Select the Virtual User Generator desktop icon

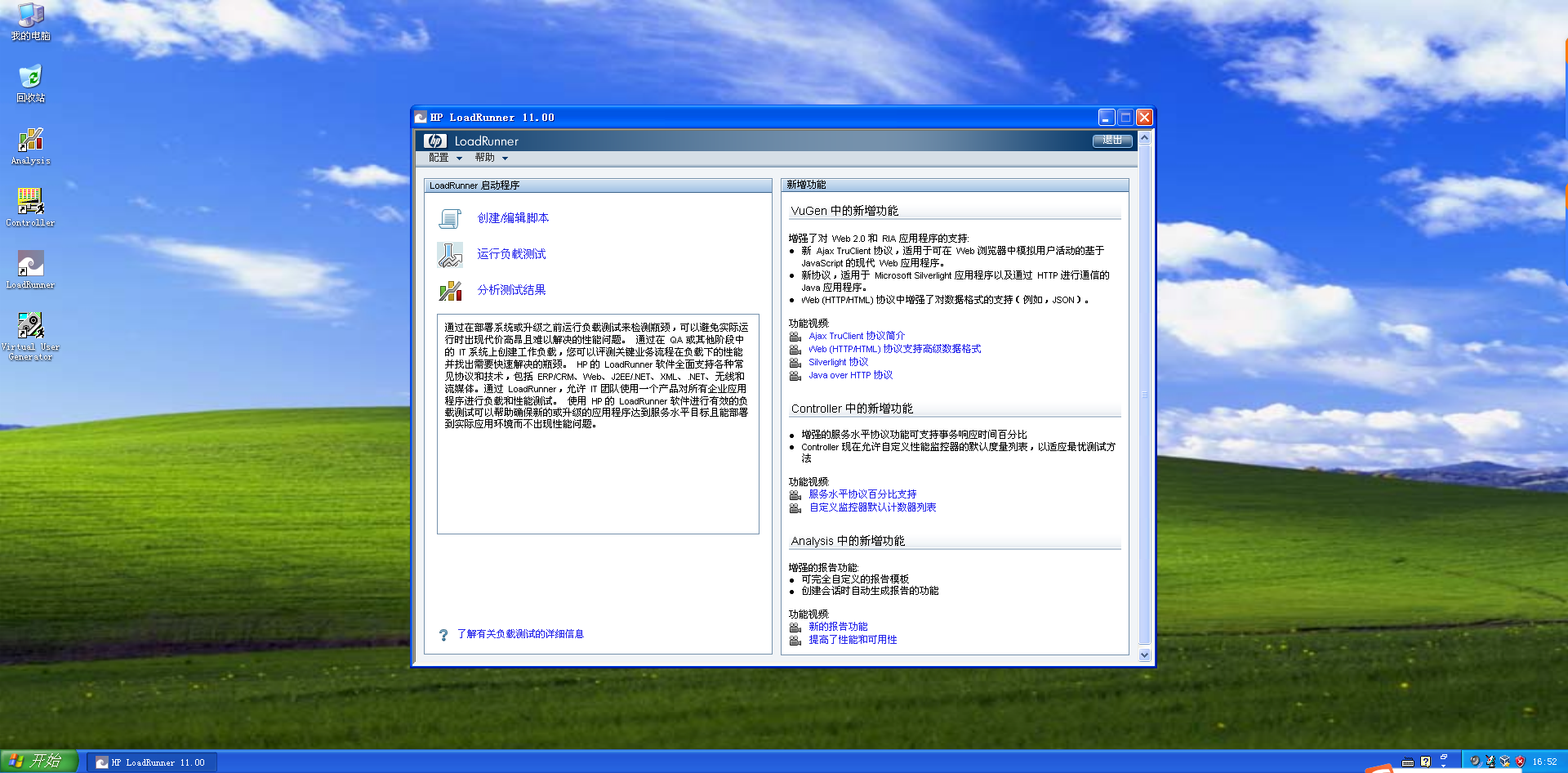[x=30, y=325]
